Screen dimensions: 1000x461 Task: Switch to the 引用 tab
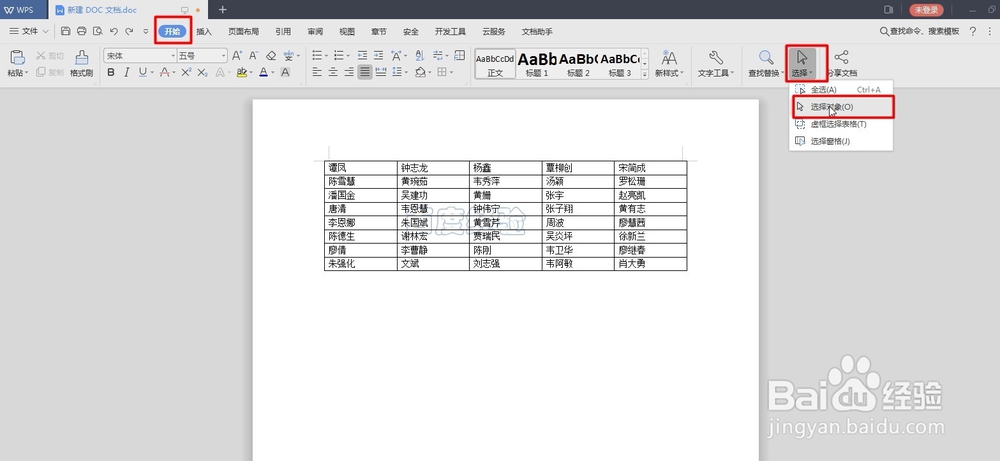point(283,31)
